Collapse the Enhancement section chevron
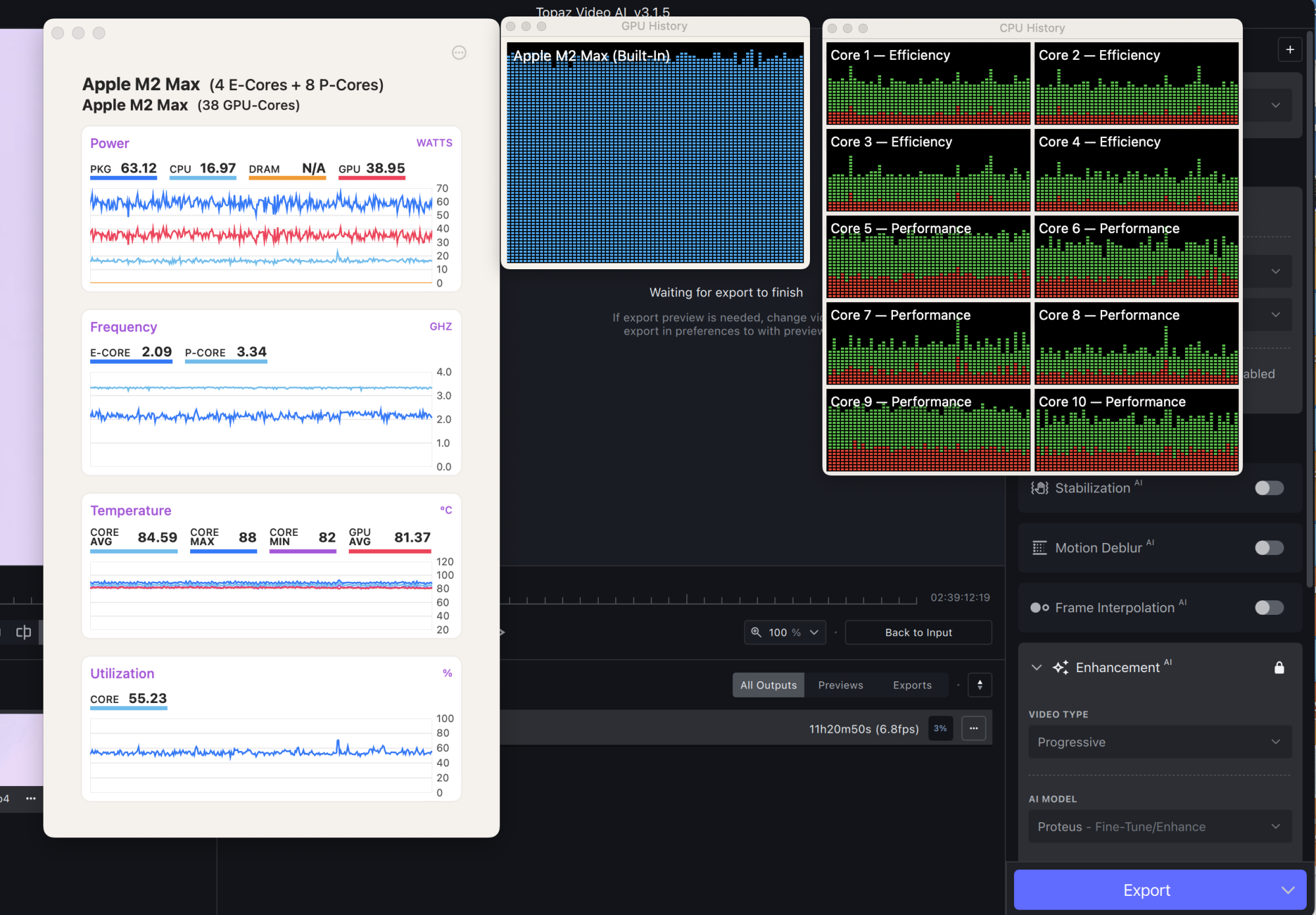1316x915 pixels. tap(1037, 667)
